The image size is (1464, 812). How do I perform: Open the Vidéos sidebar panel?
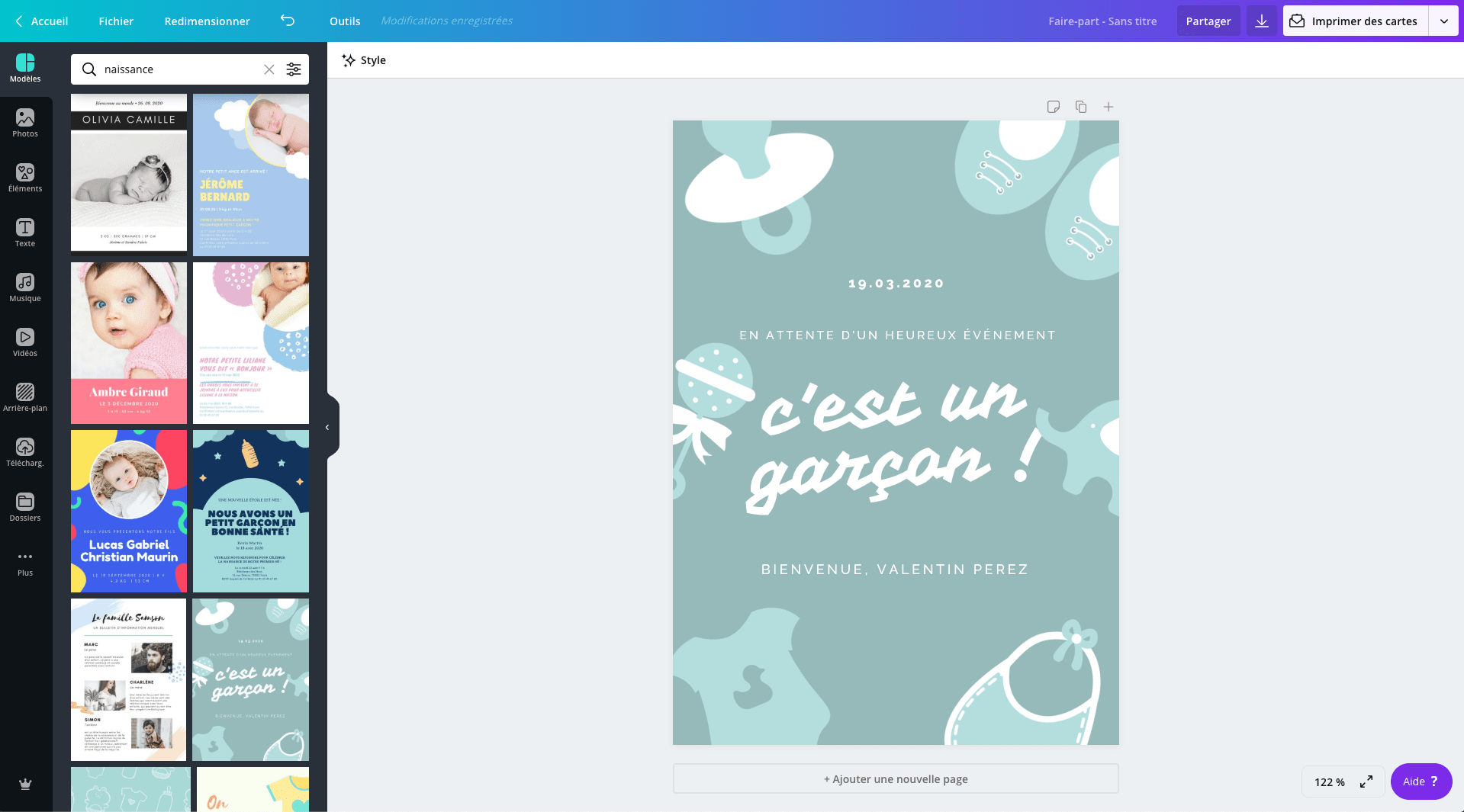tap(25, 342)
